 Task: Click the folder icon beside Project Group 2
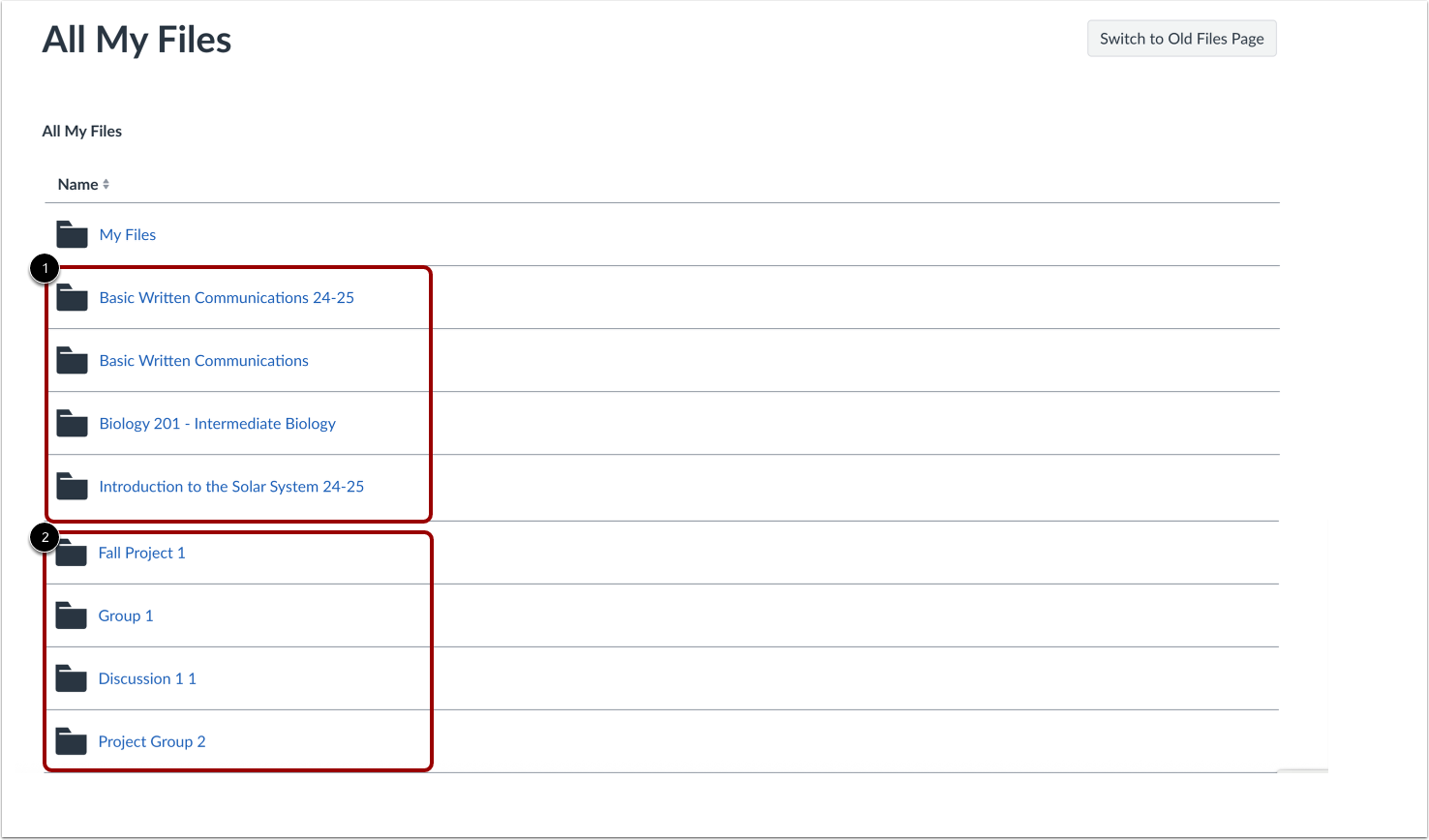71,740
